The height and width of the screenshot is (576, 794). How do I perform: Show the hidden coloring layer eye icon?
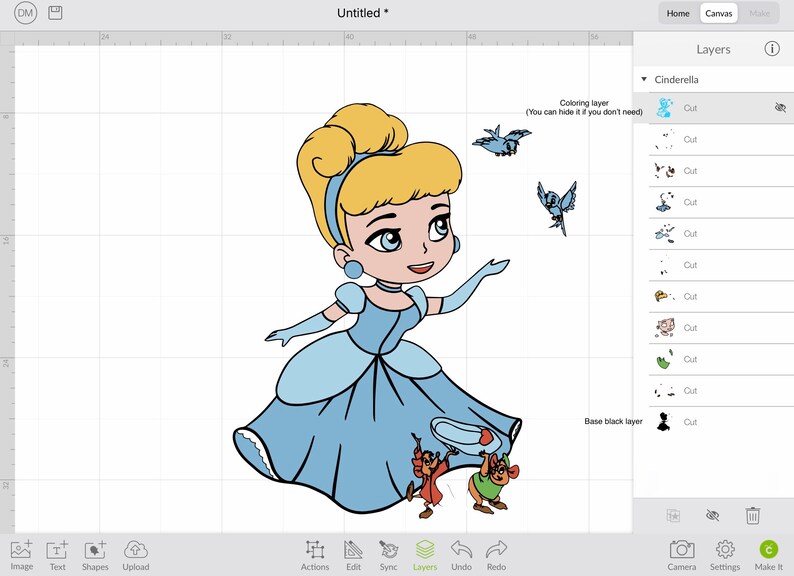780,107
